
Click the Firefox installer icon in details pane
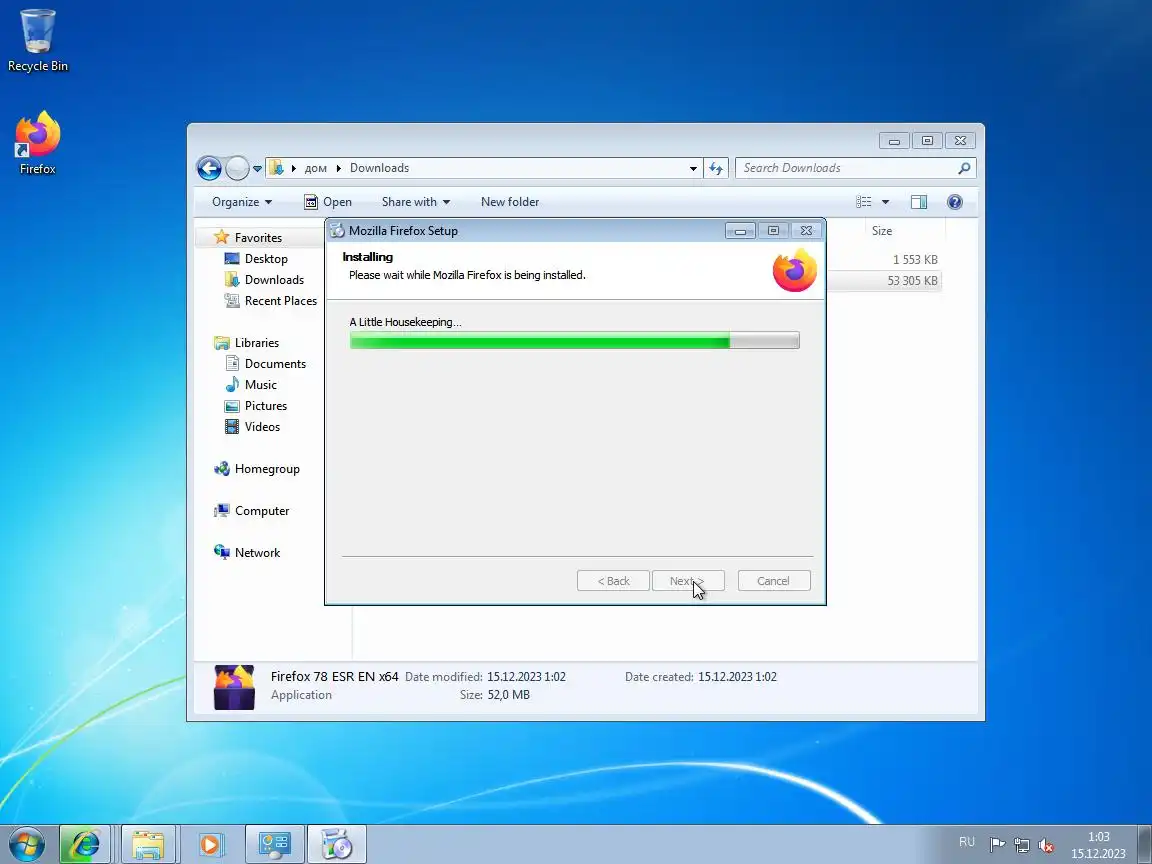pyautogui.click(x=234, y=687)
